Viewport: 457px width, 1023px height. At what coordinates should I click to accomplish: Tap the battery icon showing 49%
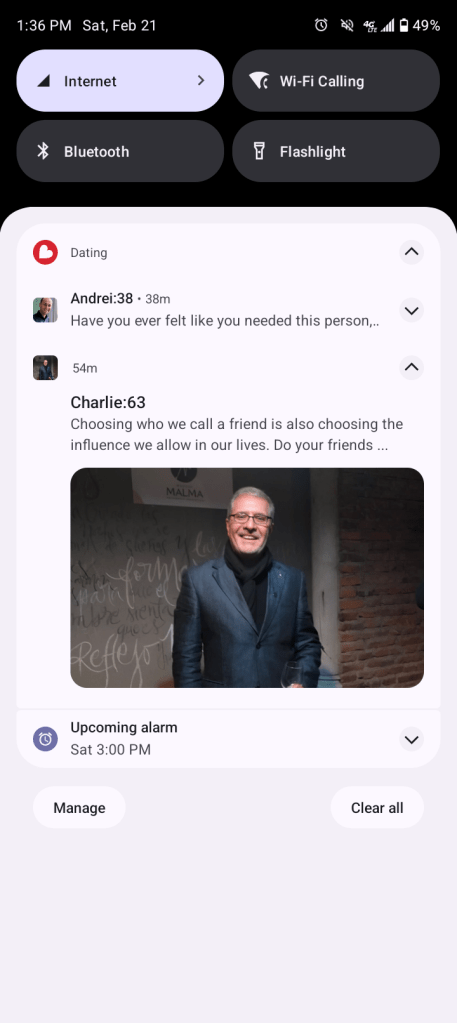point(404,25)
